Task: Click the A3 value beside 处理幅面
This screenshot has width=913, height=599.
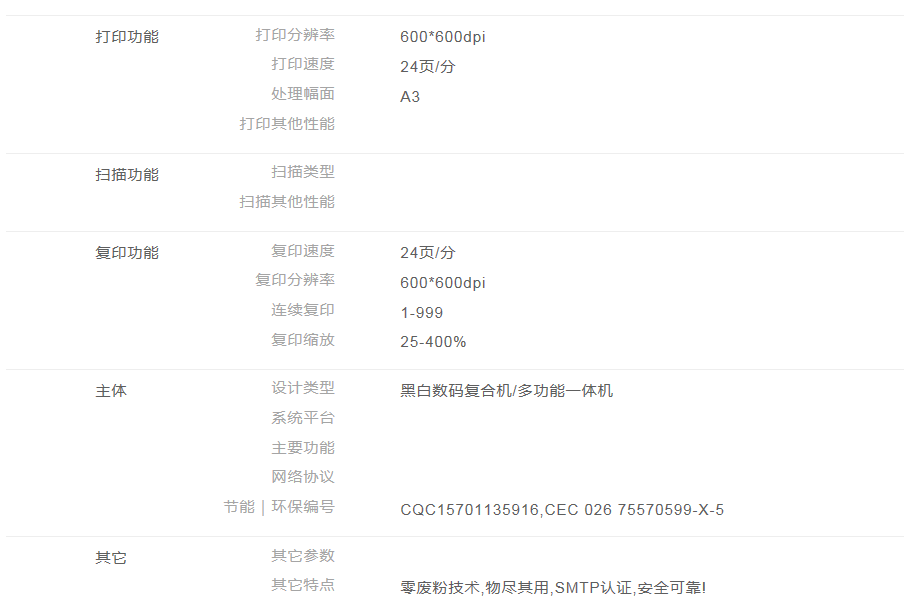Action: click(410, 97)
